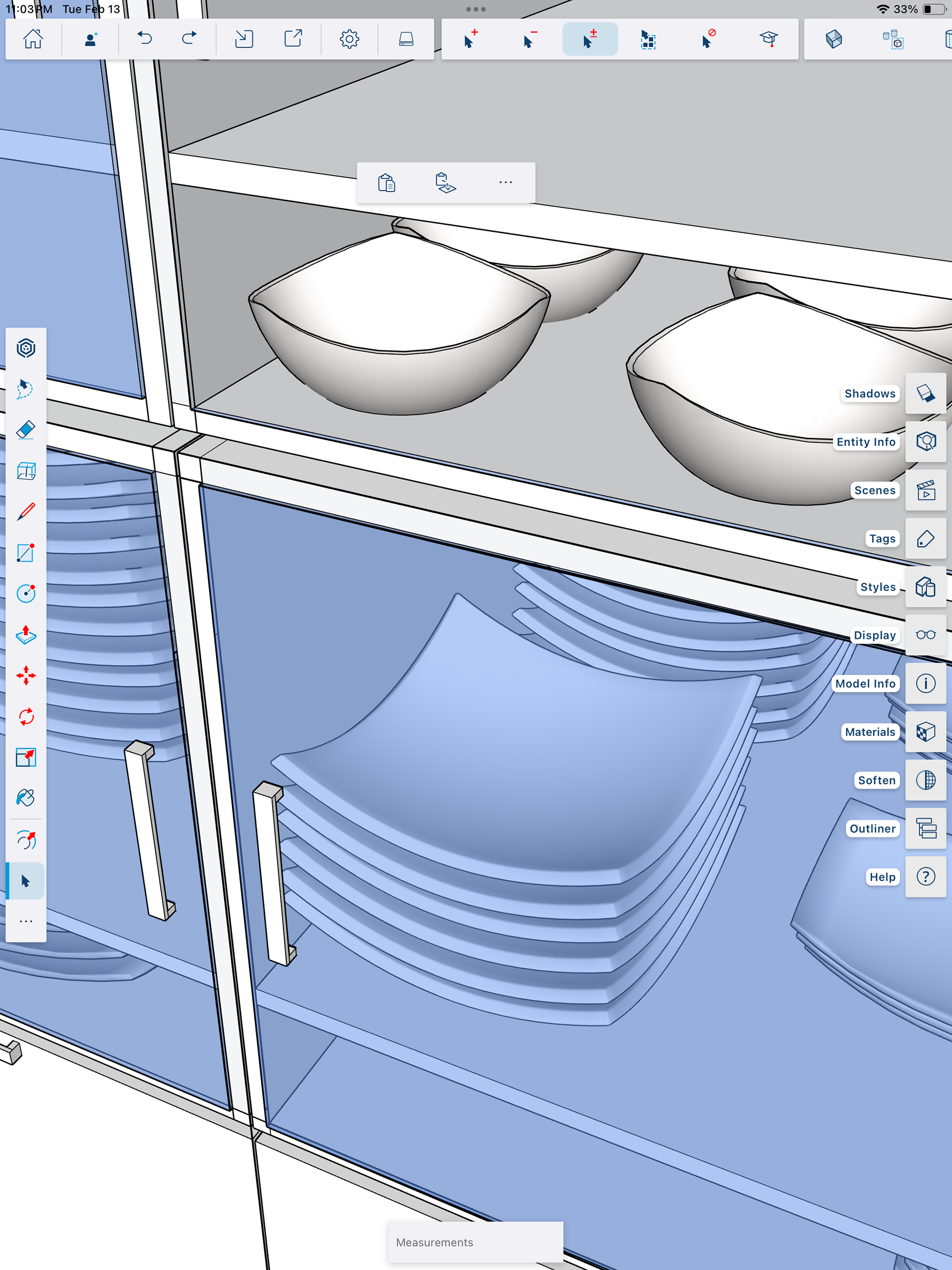This screenshot has height=1270, width=952.
Task: Open the Tags panel
Action: 926,539
